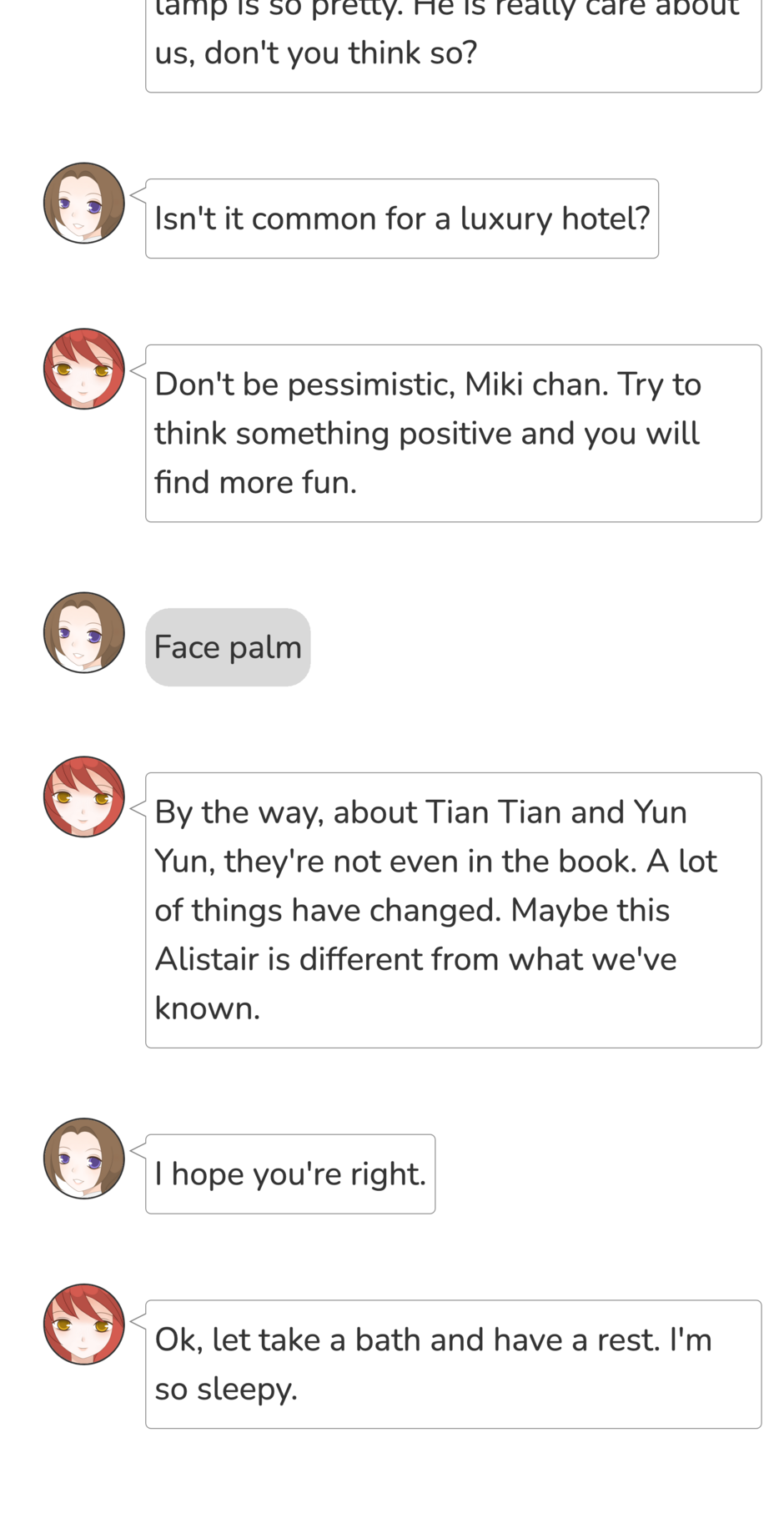Click the name "Alistair" in the long message
784x1513 pixels.
click(207, 959)
